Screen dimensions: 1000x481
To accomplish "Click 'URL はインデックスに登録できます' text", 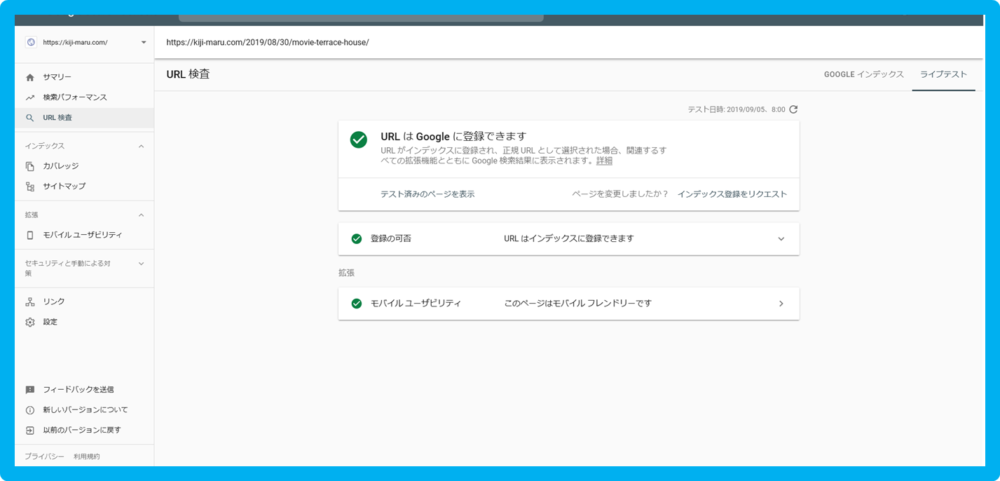I will coord(569,239).
